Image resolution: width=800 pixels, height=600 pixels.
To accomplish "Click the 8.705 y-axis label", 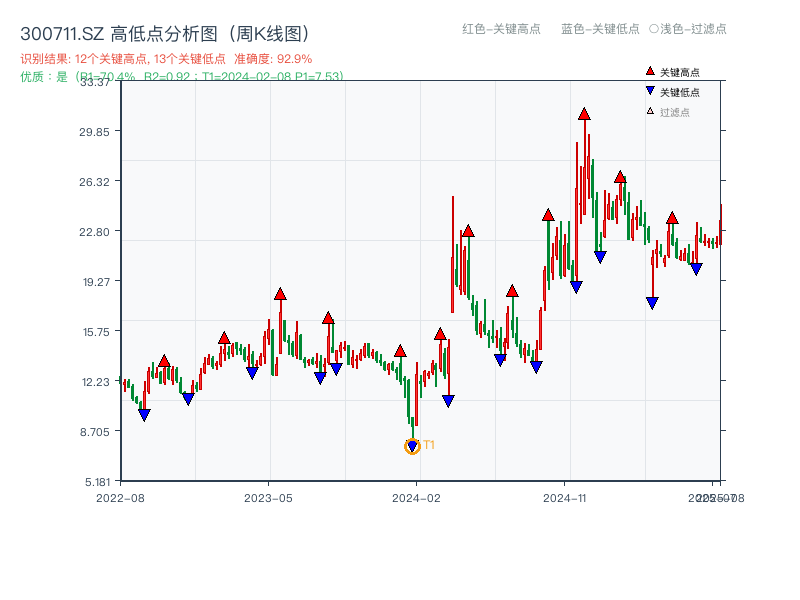I will click(95, 432).
